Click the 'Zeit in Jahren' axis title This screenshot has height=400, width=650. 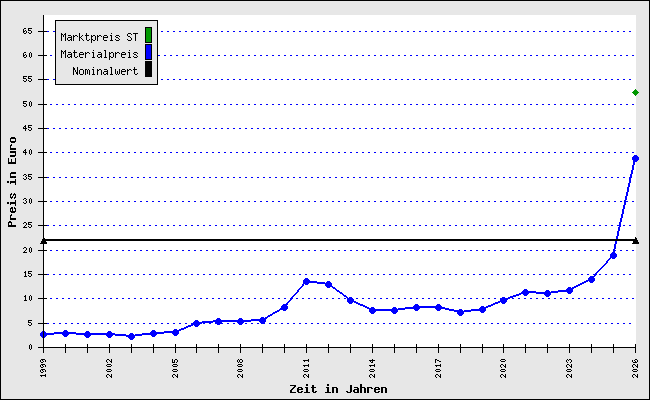point(338,389)
